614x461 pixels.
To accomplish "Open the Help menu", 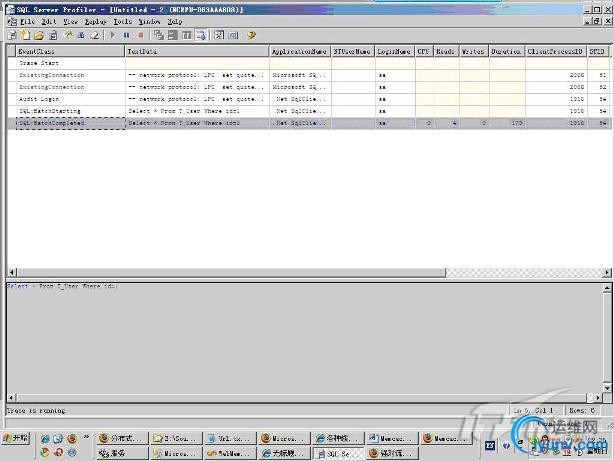I will tap(175, 22).
